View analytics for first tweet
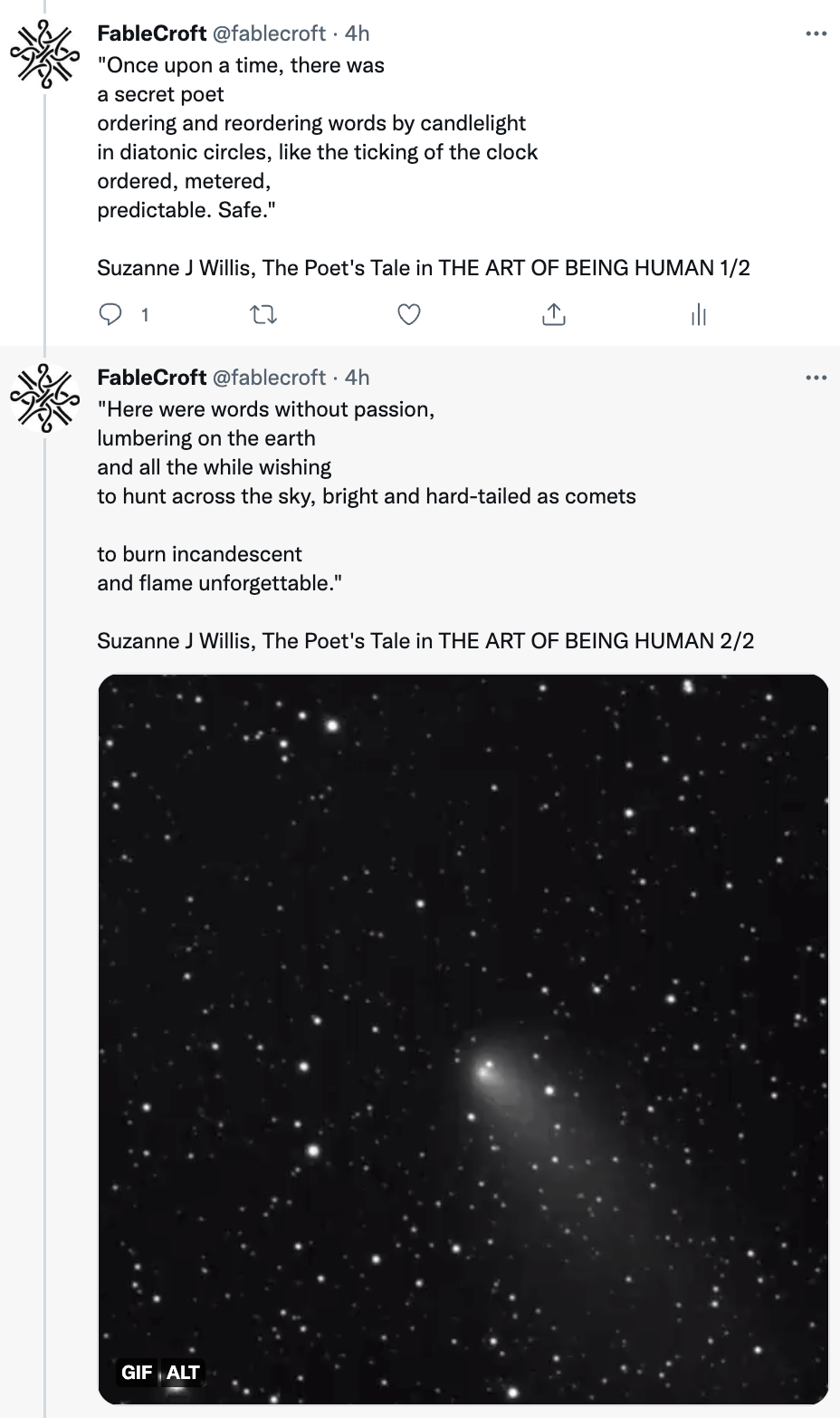The image size is (840, 1418). pos(699,314)
